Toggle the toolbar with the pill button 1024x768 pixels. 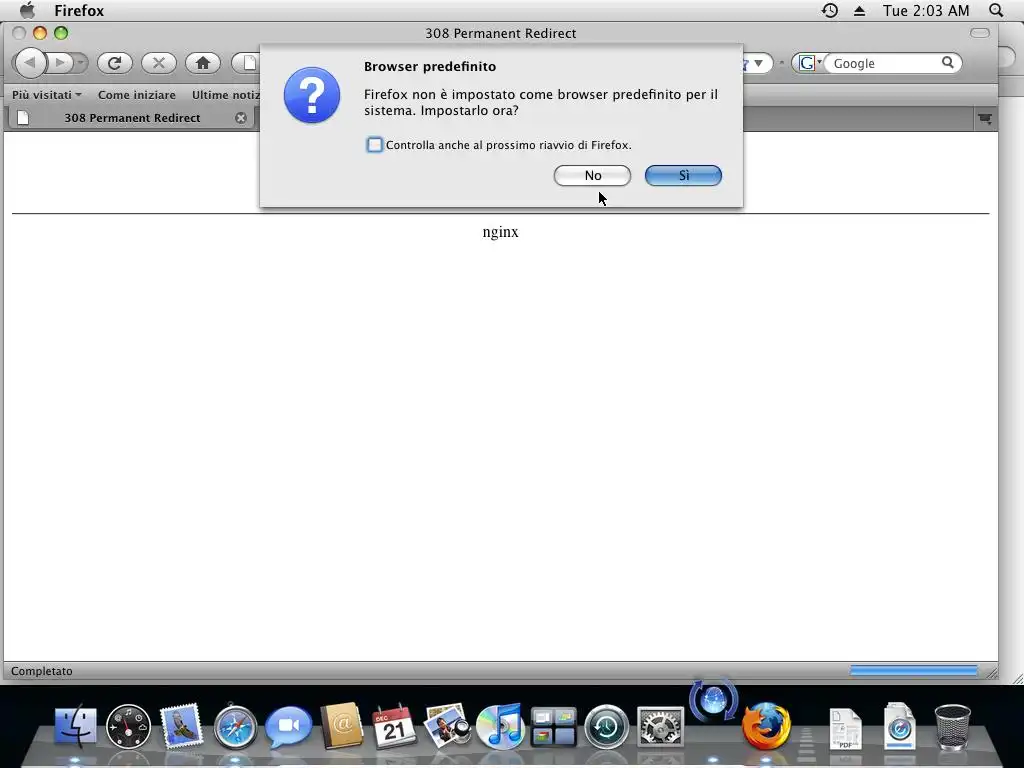(980, 33)
